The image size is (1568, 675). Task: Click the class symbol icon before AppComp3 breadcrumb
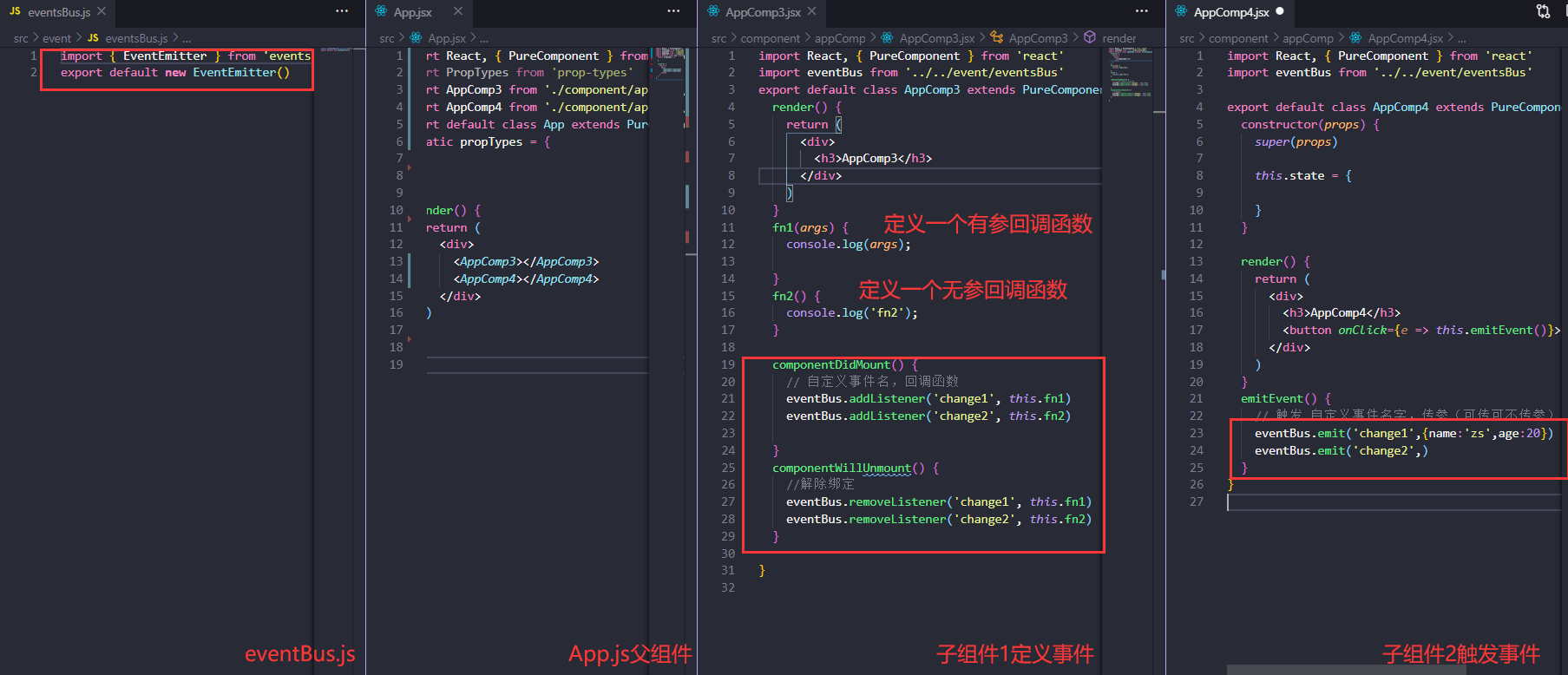(996, 38)
